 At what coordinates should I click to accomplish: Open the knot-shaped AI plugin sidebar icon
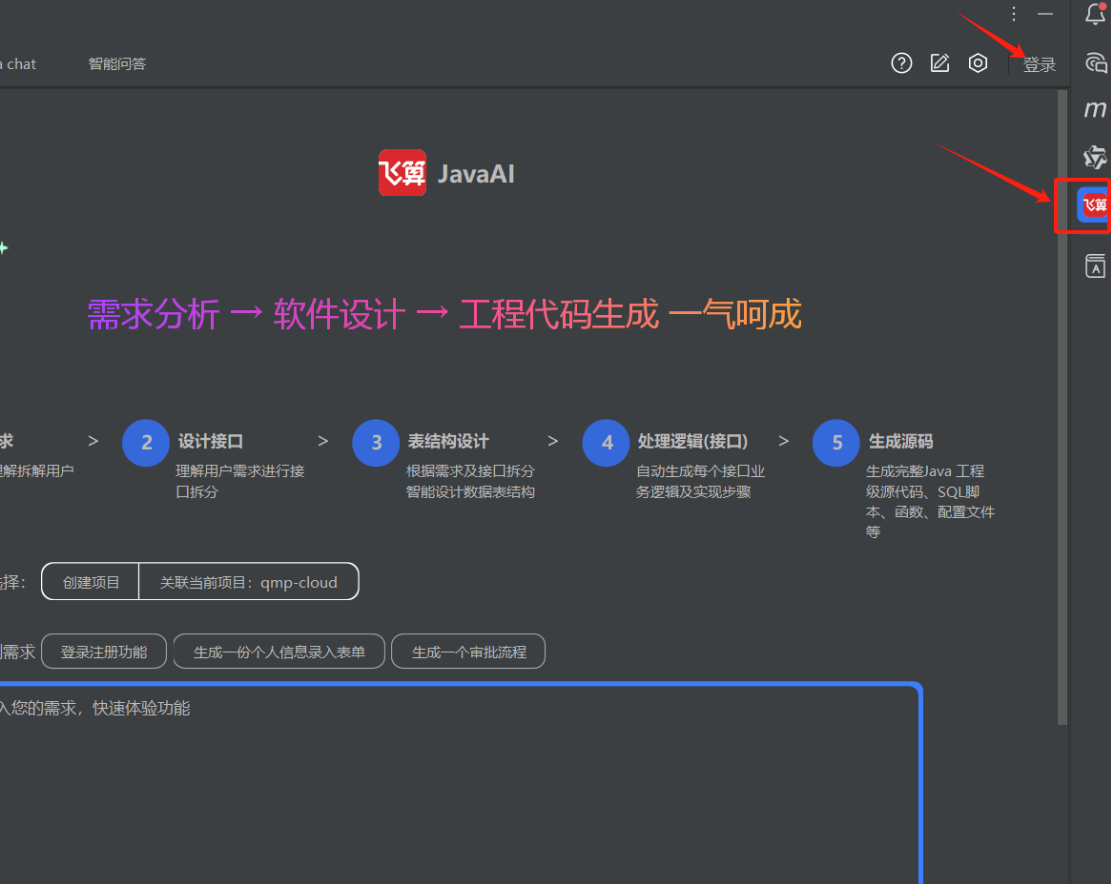(x=1095, y=157)
